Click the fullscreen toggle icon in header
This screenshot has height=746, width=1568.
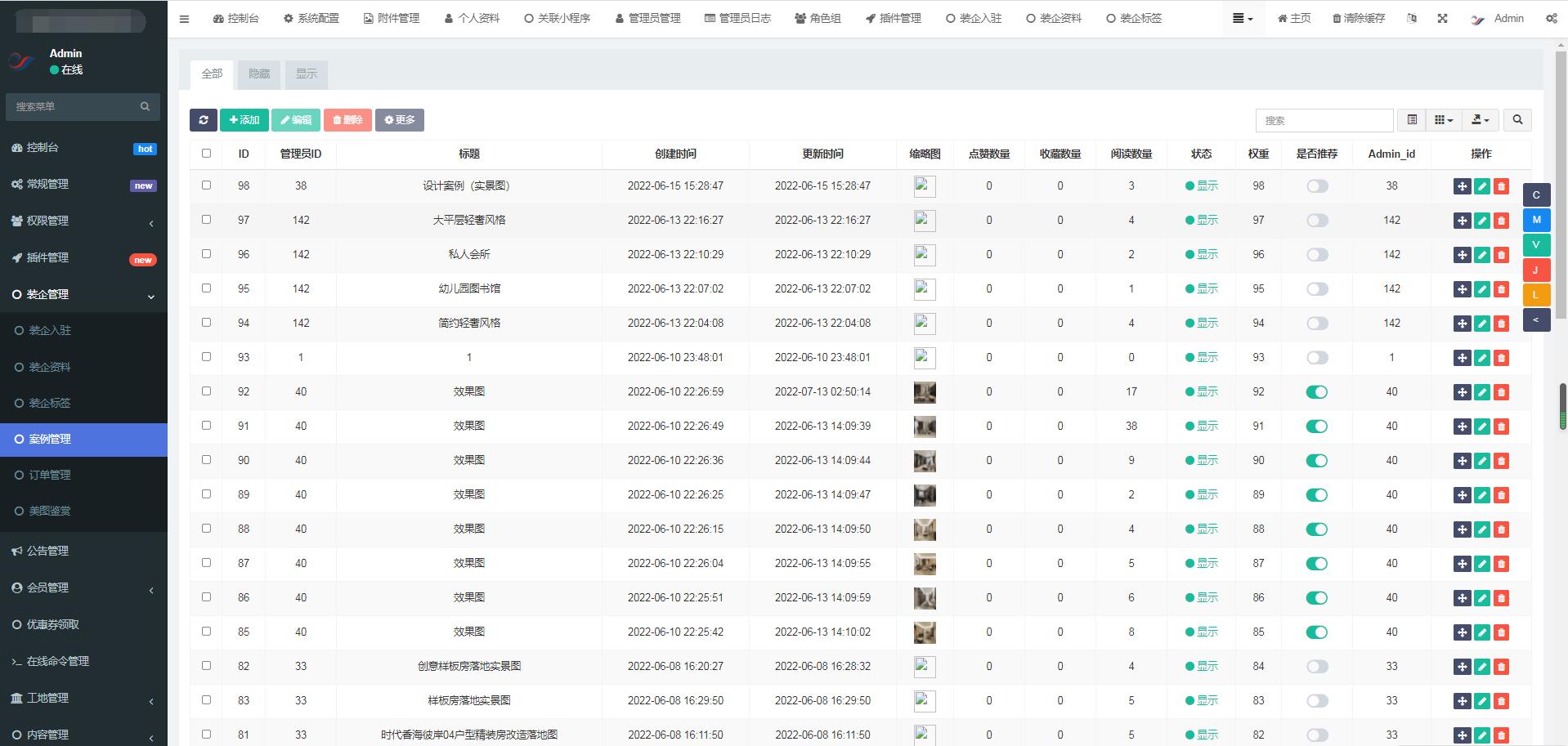pos(1442,18)
